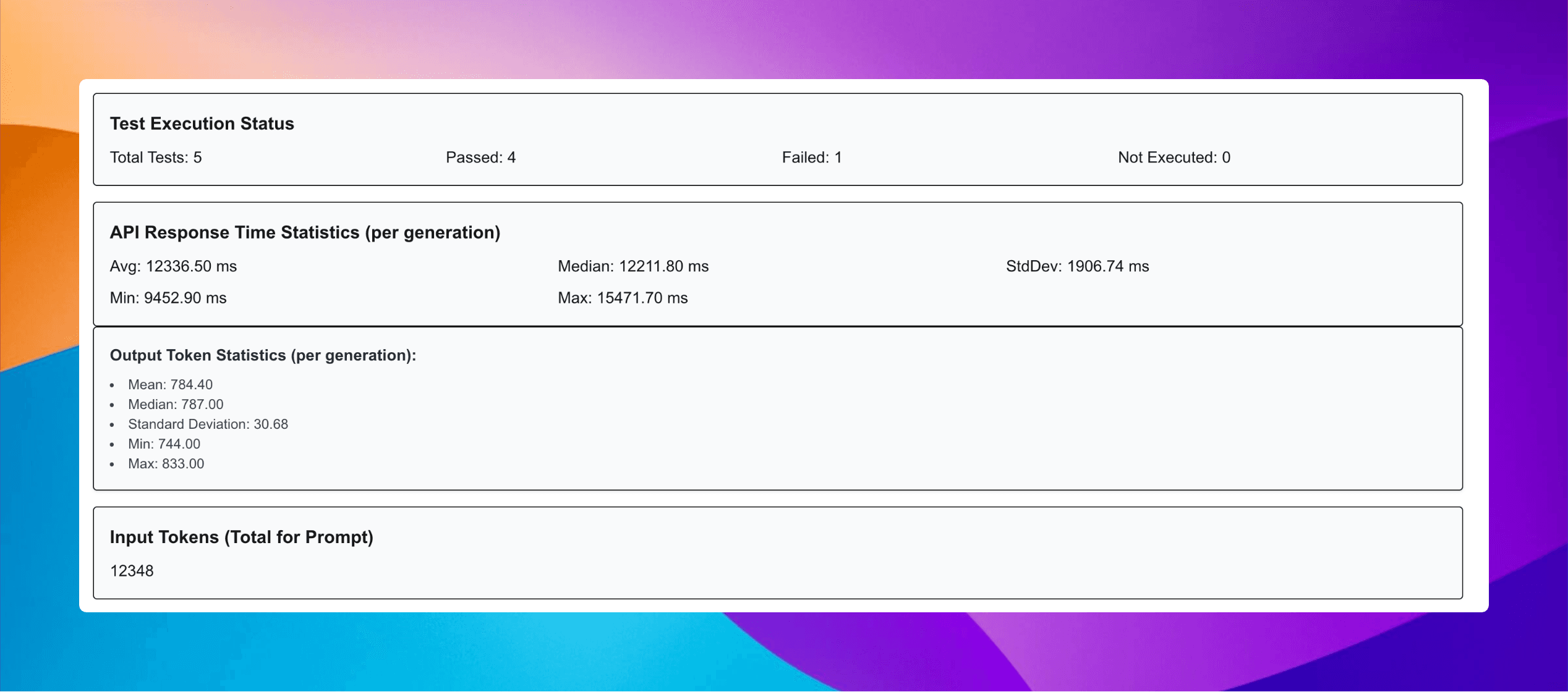Click the Total Tests: 5 text
This screenshot has width=1568, height=692.
point(156,158)
